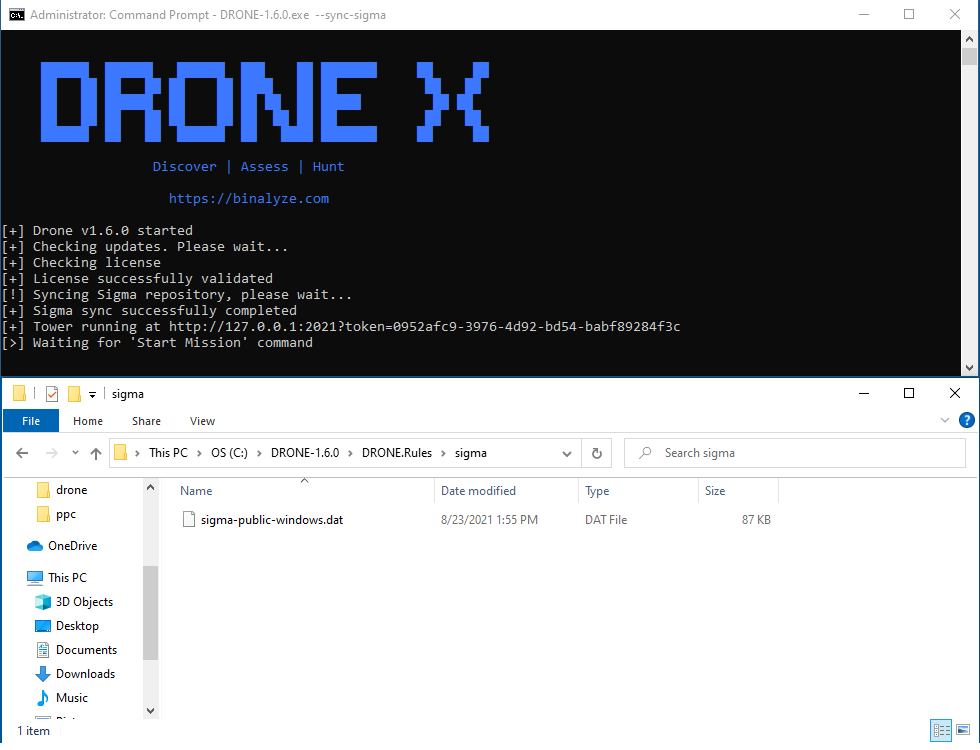Screen dimensions: 980x750
Task: Click the Properties icon on Quick Access Toolbar
Action: (51, 393)
